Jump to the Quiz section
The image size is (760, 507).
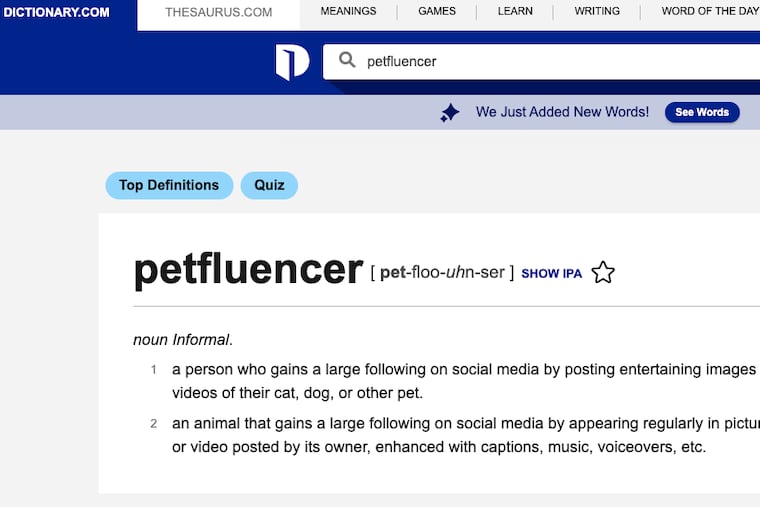269,185
